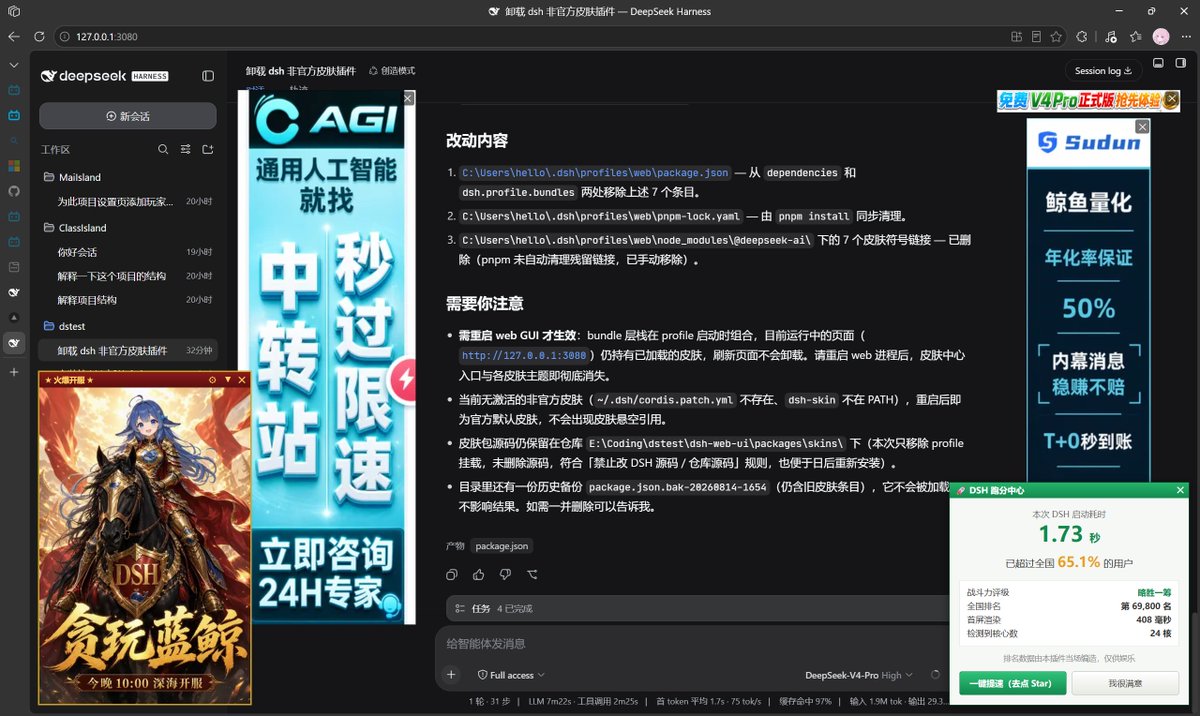Open the package.json file path link
The height and width of the screenshot is (716, 1200).
[595, 173]
